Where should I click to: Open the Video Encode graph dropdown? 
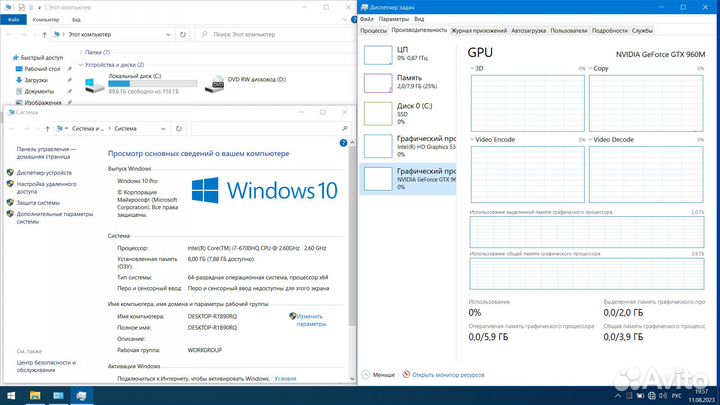point(477,139)
